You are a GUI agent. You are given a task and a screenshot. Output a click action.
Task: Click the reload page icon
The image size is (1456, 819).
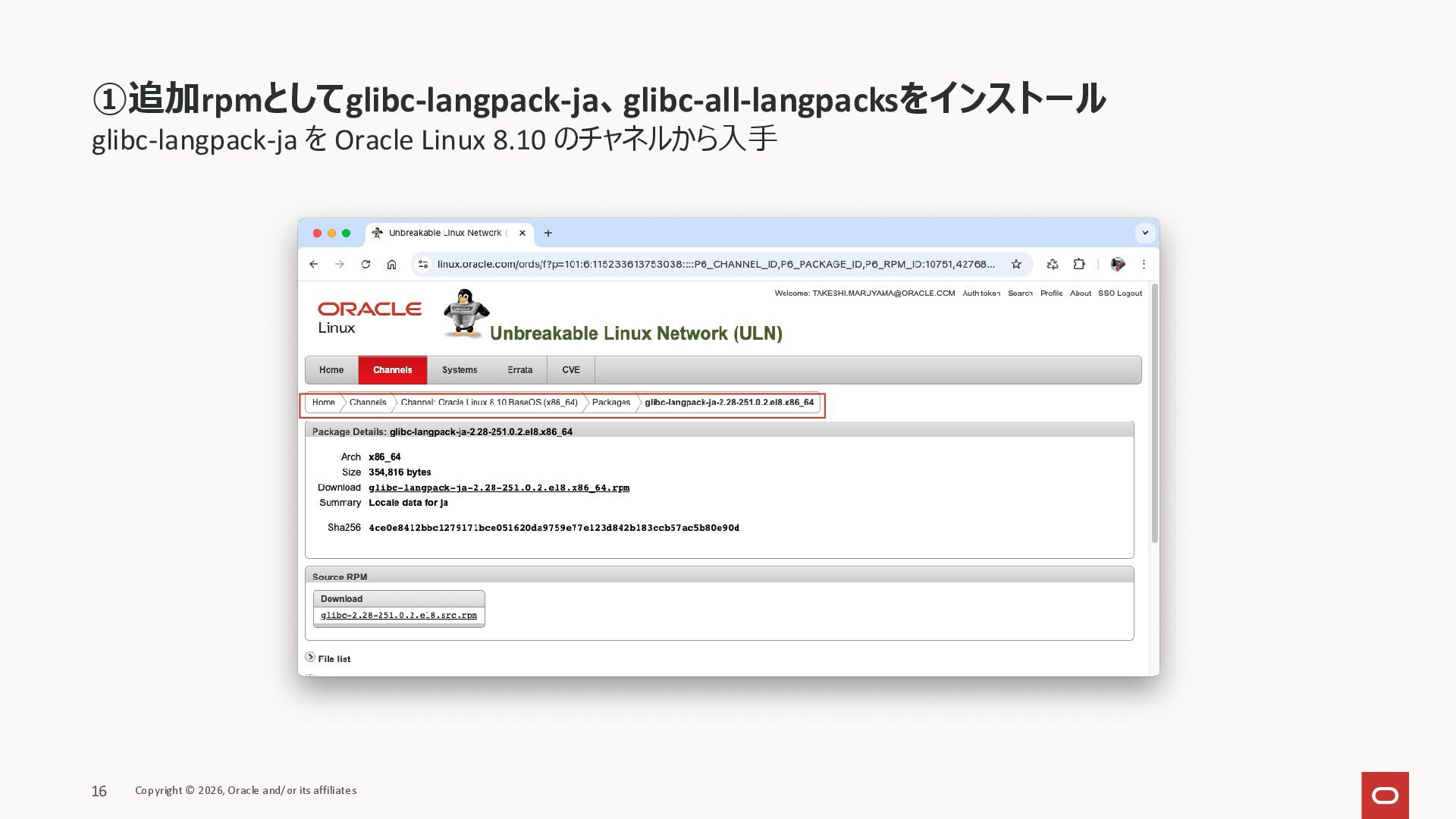tap(366, 264)
